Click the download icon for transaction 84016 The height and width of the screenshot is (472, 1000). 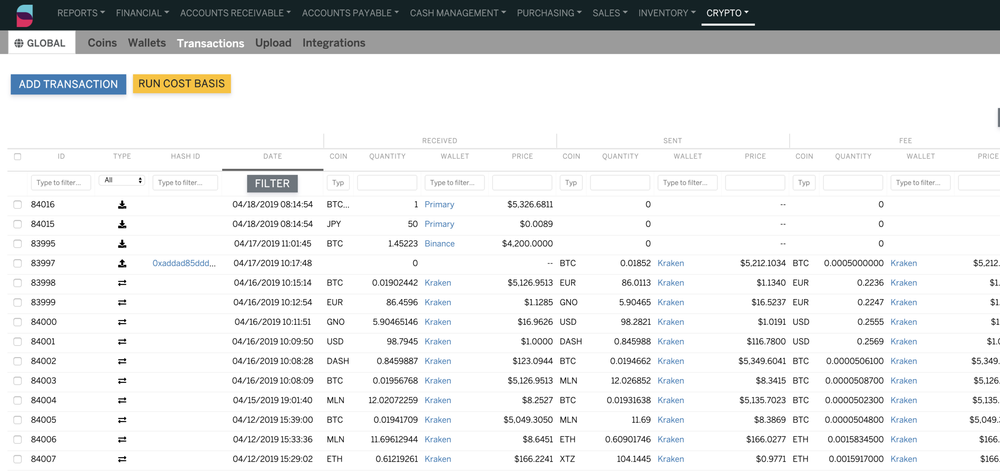pos(122,205)
